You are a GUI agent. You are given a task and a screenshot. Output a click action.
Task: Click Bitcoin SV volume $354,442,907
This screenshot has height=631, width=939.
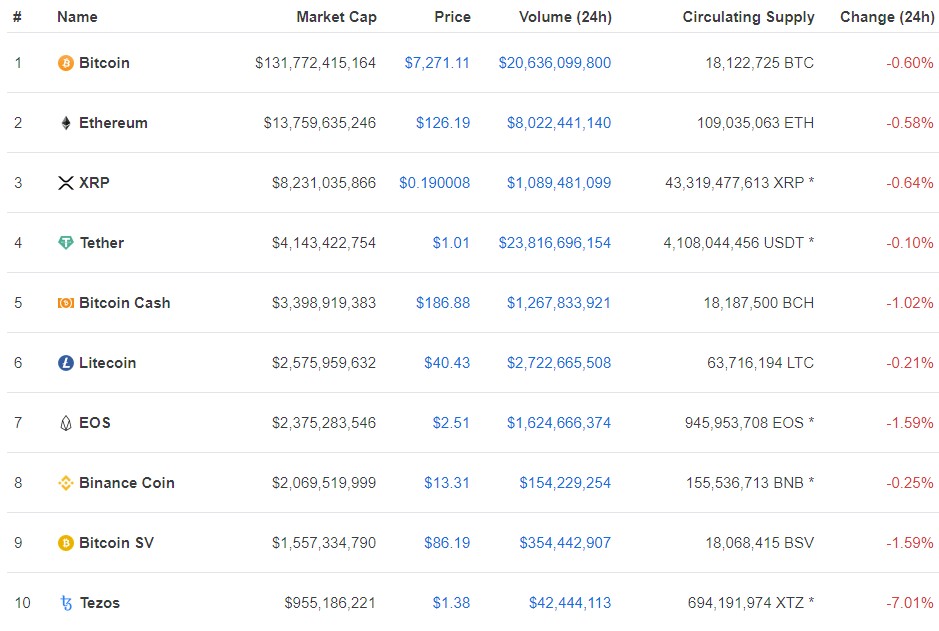coord(565,542)
